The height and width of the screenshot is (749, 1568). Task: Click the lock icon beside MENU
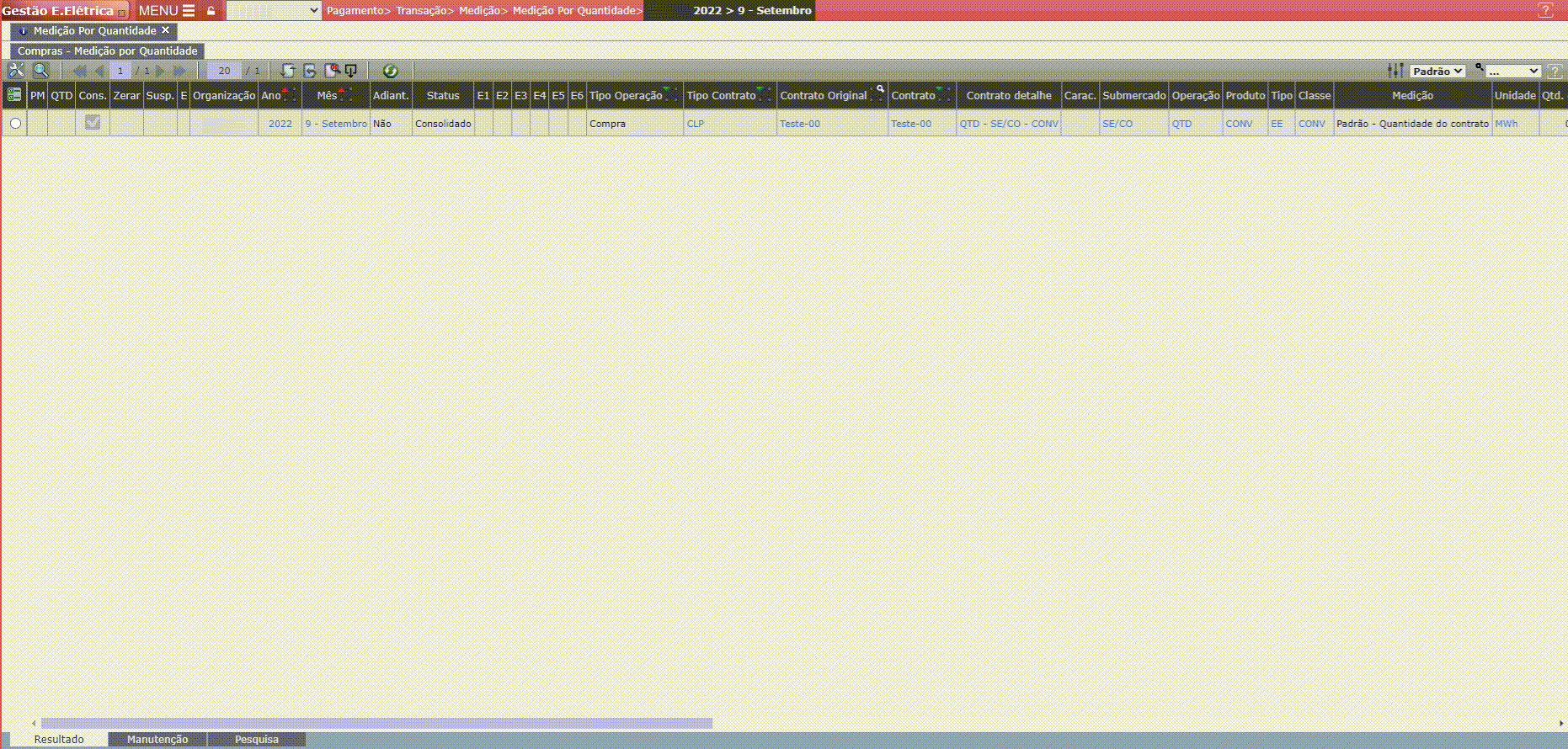point(211,11)
